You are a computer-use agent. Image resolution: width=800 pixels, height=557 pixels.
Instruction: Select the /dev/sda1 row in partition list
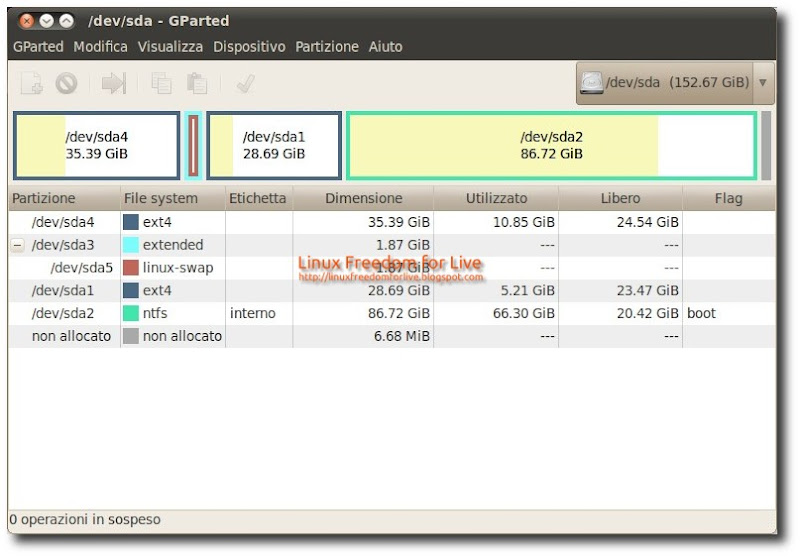coord(392,291)
